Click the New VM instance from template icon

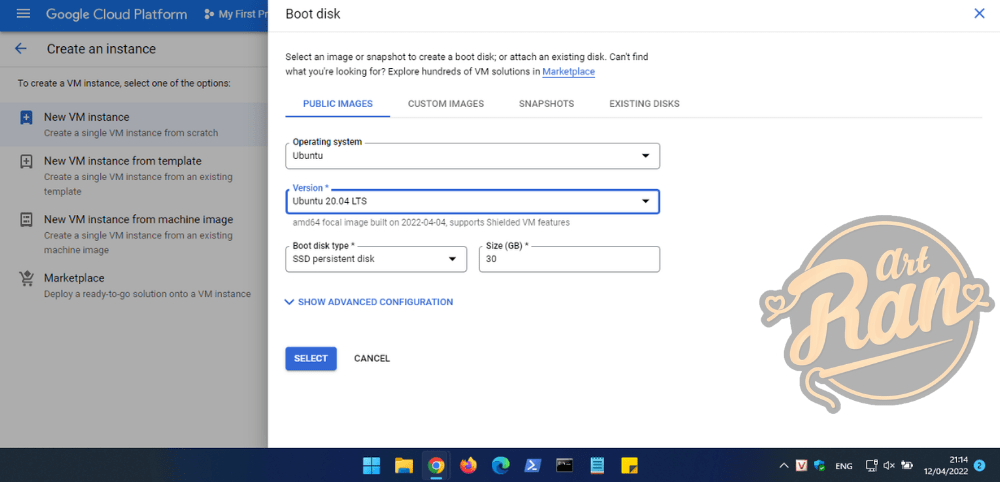(26, 161)
